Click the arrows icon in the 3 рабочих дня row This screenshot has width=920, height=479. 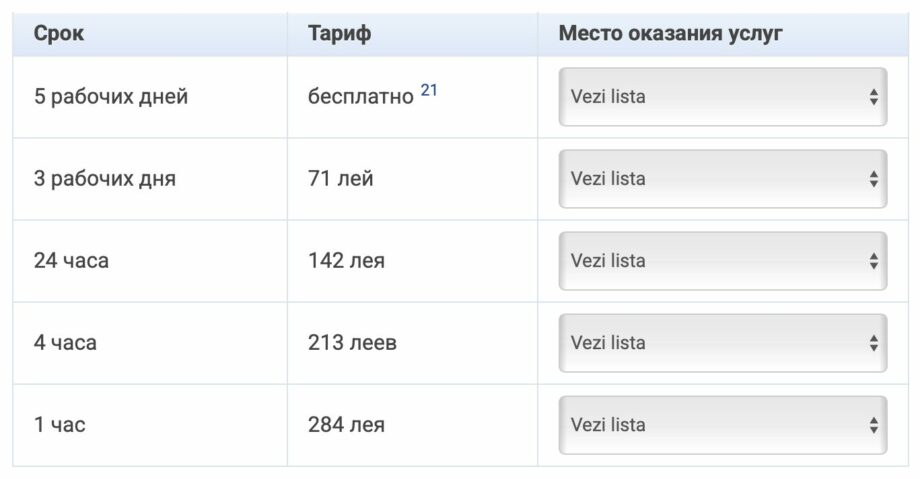[873, 179]
